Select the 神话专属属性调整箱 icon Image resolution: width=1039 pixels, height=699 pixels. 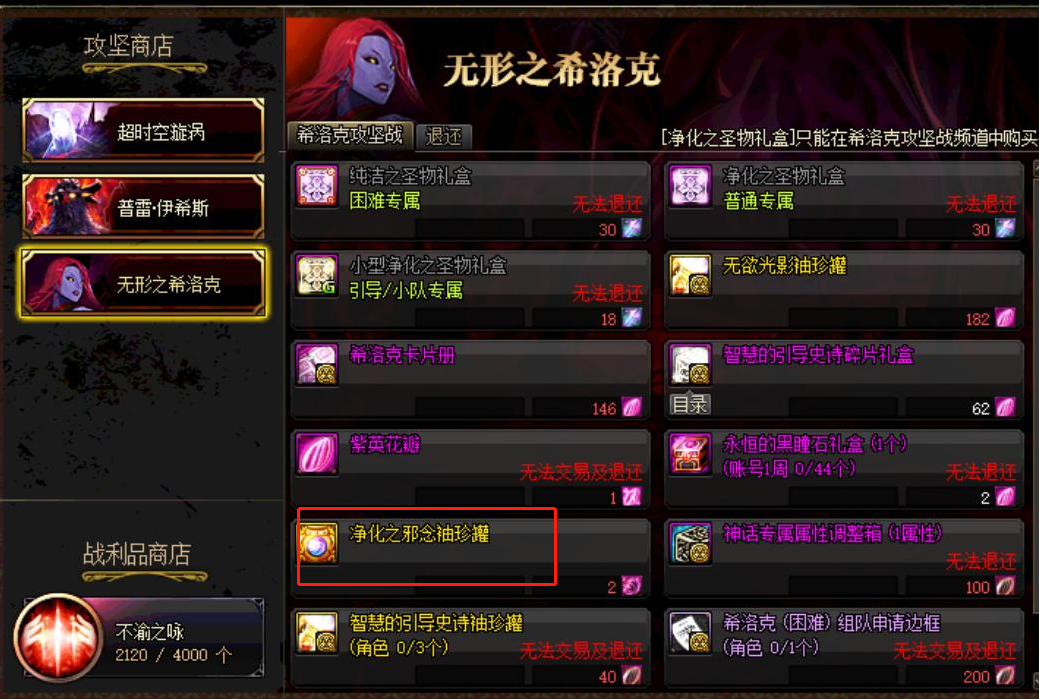click(690, 544)
